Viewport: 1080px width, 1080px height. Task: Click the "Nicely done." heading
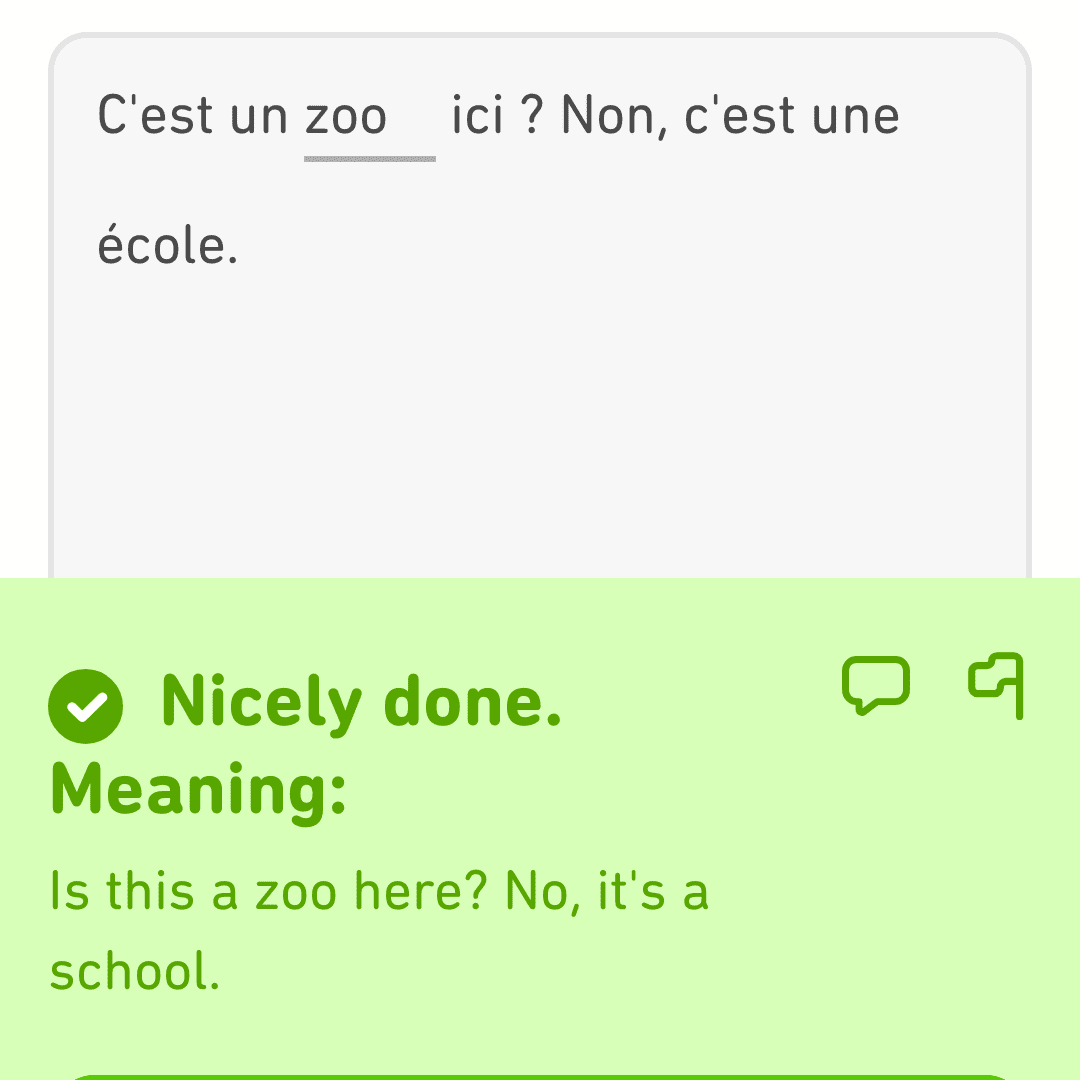pos(362,702)
